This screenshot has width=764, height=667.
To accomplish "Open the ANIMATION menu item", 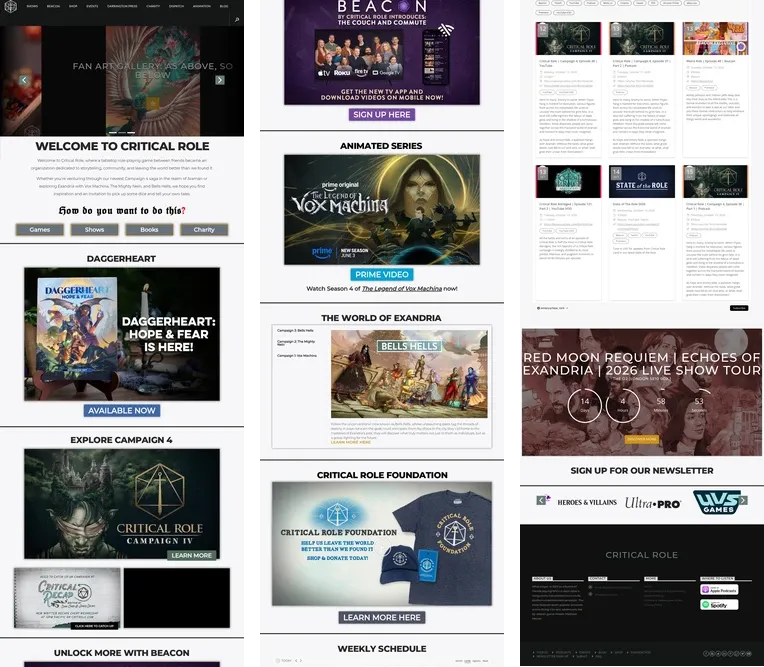I will click(x=201, y=6).
